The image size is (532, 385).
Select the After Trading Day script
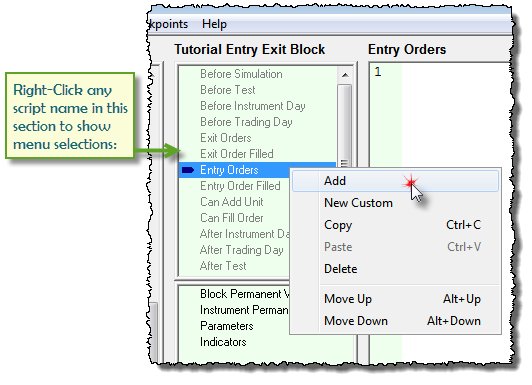242,250
